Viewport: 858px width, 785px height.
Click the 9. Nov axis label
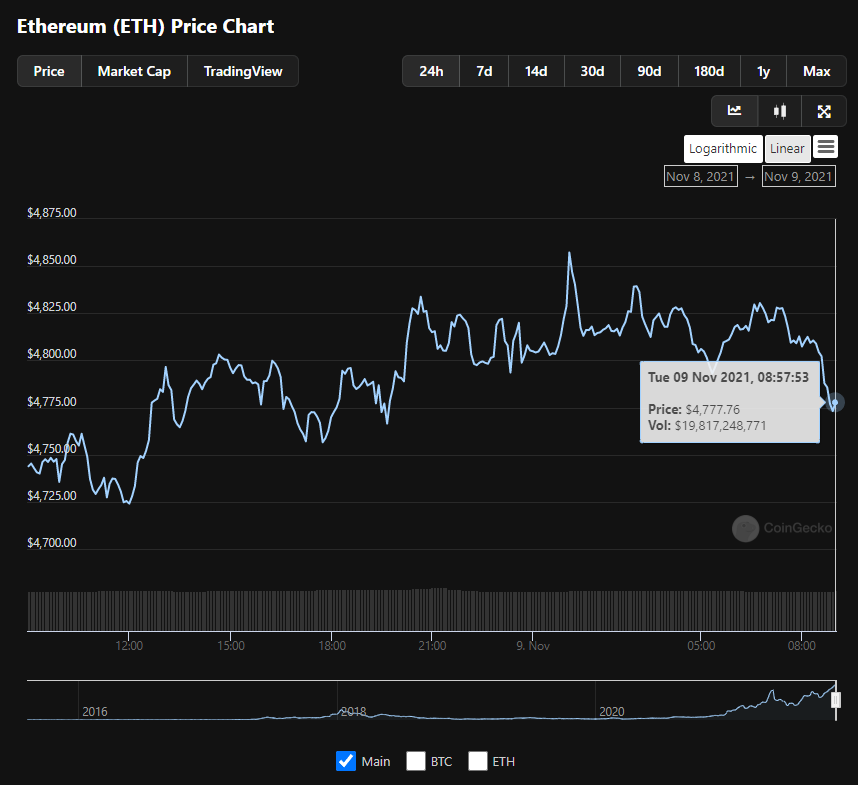[533, 646]
